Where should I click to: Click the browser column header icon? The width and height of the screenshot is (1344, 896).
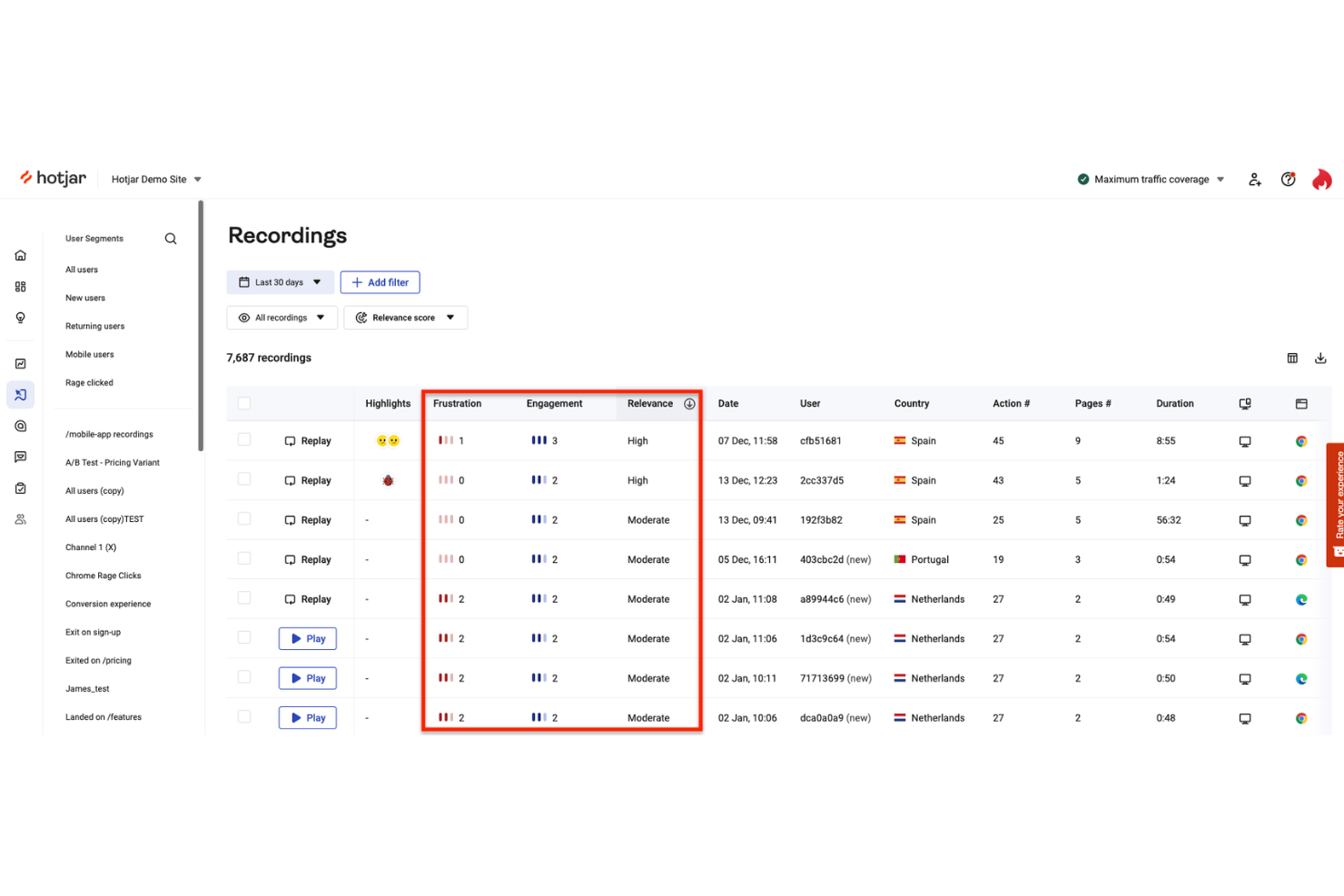(x=1301, y=404)
